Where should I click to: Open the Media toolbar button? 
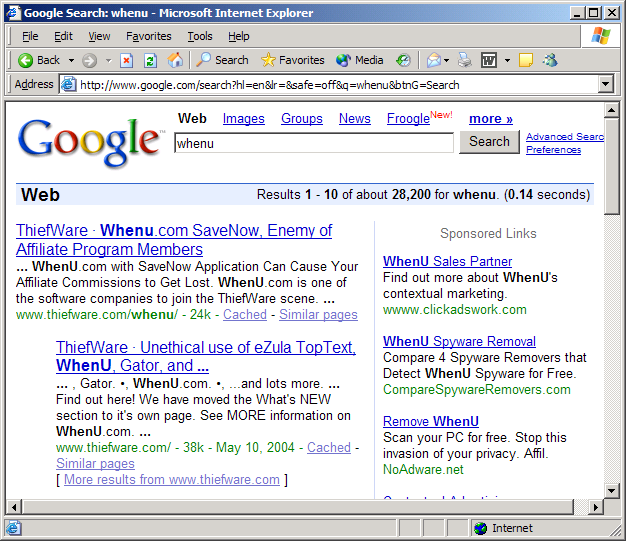[x=359, y=60]
